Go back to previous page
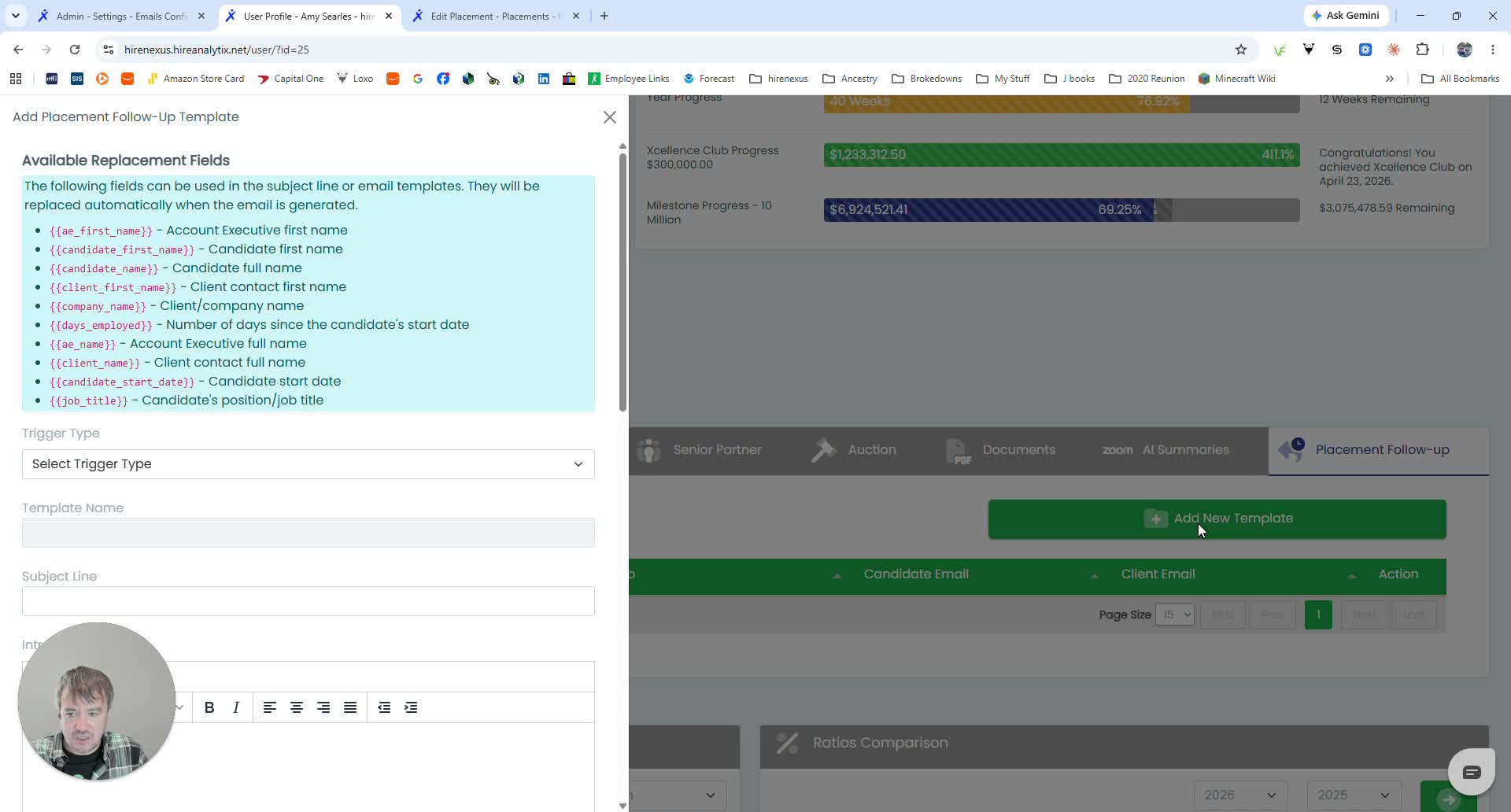This screenshot has height=812, width=1511. coord(18,50)
